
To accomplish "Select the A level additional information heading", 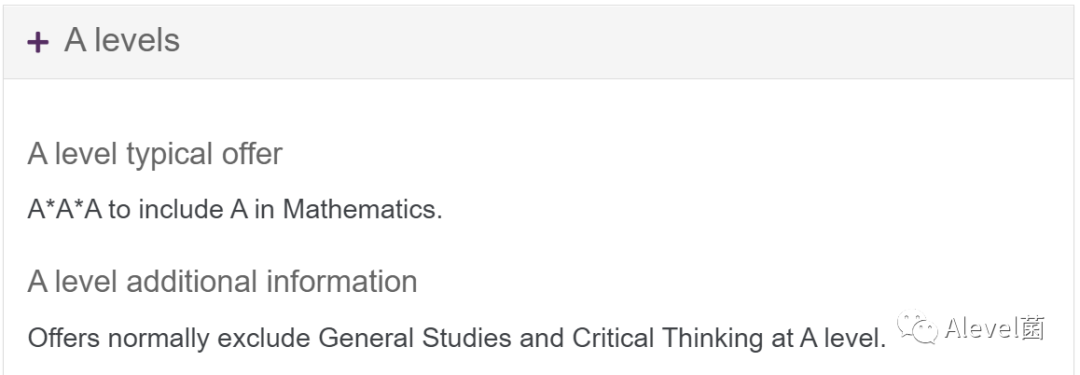I will [x=222, y=281].
